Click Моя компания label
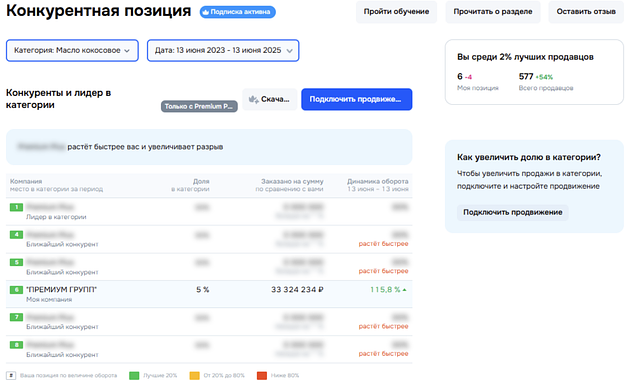The image size is (628, 390). 49,300
